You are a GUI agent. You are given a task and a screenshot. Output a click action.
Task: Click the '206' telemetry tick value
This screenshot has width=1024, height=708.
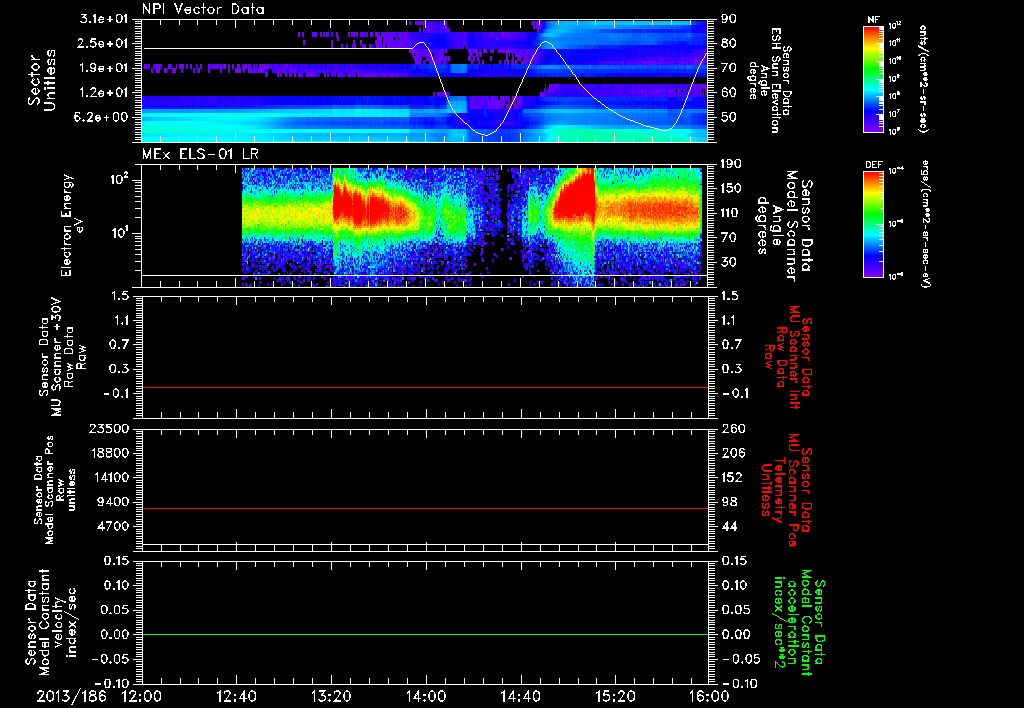(x=733, y=453)
